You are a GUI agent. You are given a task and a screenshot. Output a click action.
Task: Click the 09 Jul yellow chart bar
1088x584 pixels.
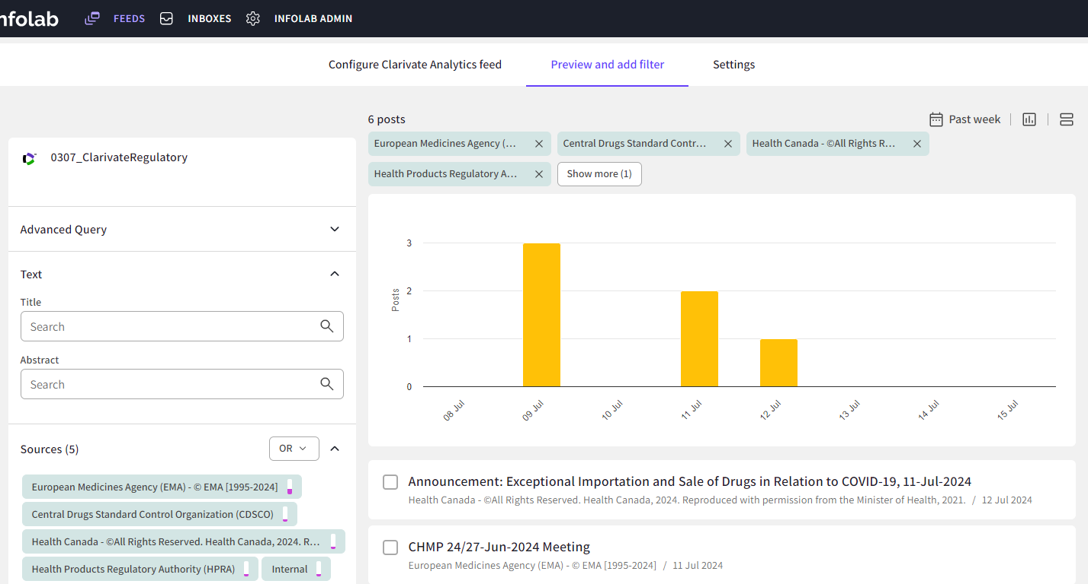coord(541,315)
